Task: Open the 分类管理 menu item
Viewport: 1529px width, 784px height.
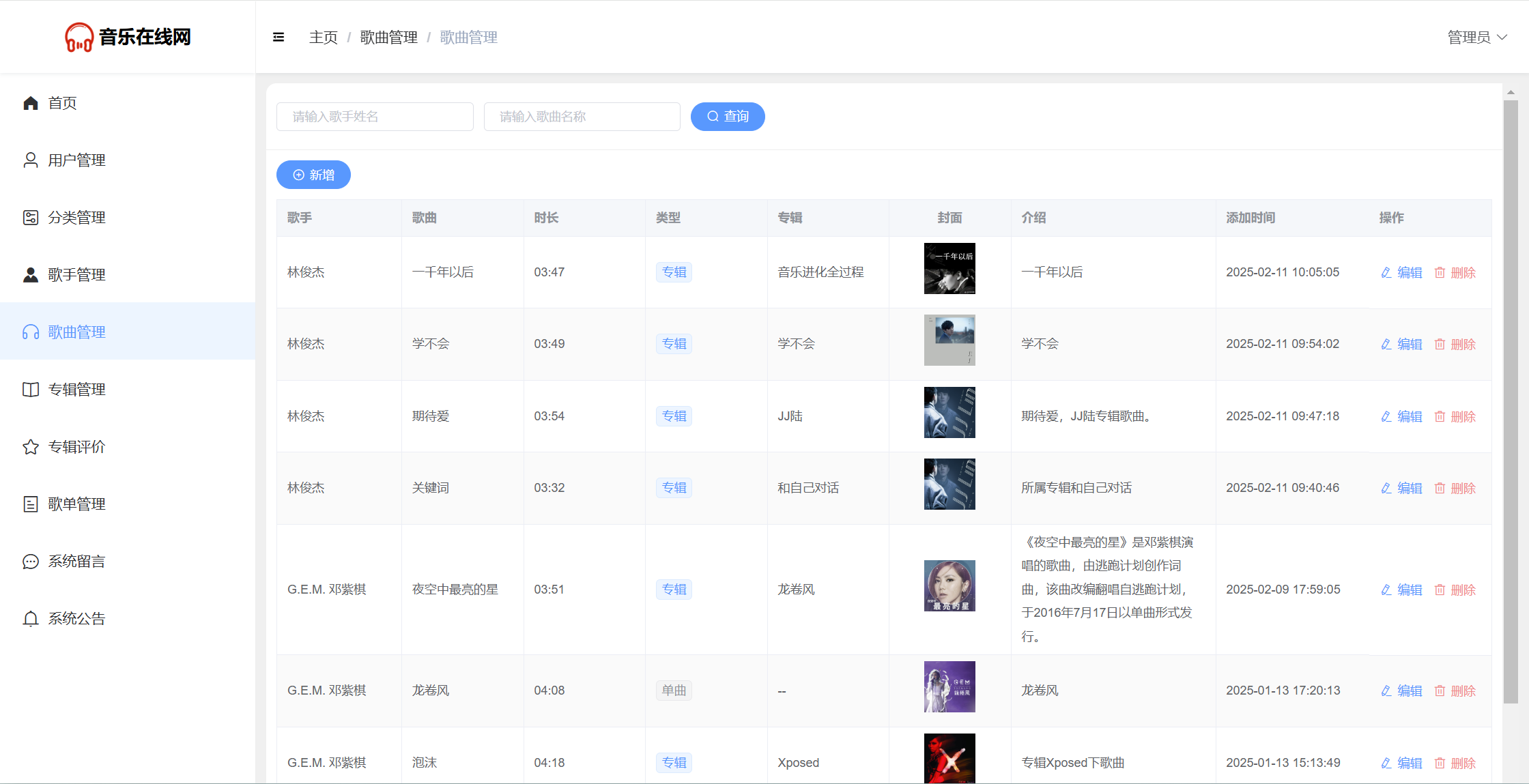Action: coord(76,218)
